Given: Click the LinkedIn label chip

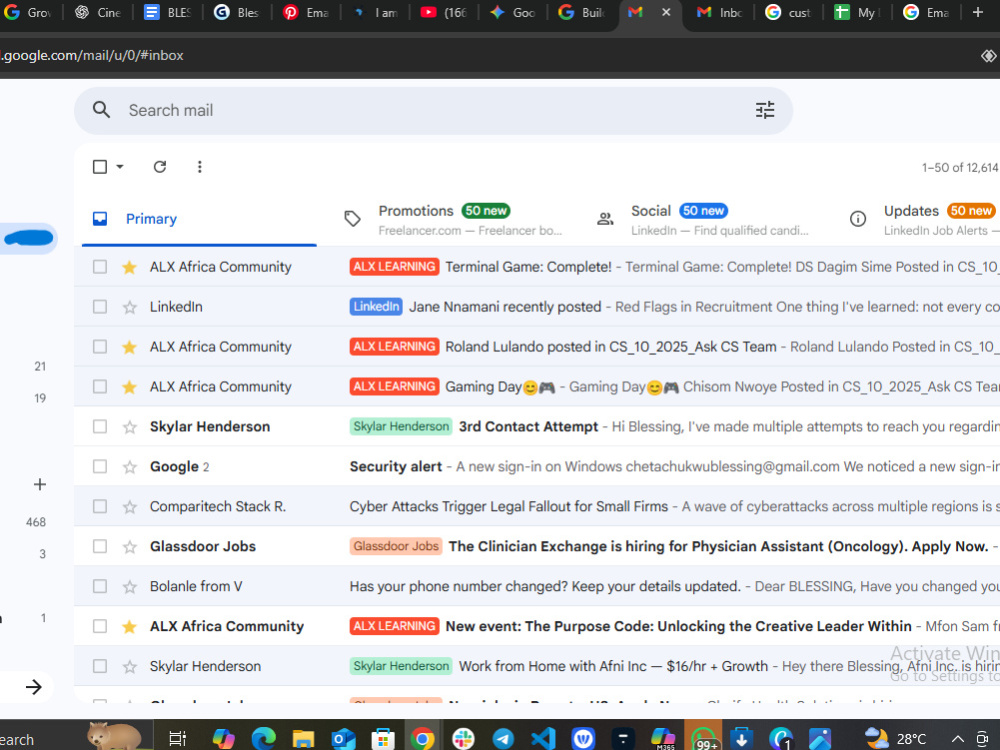Looking at the screenshot, I should [376, 307].
